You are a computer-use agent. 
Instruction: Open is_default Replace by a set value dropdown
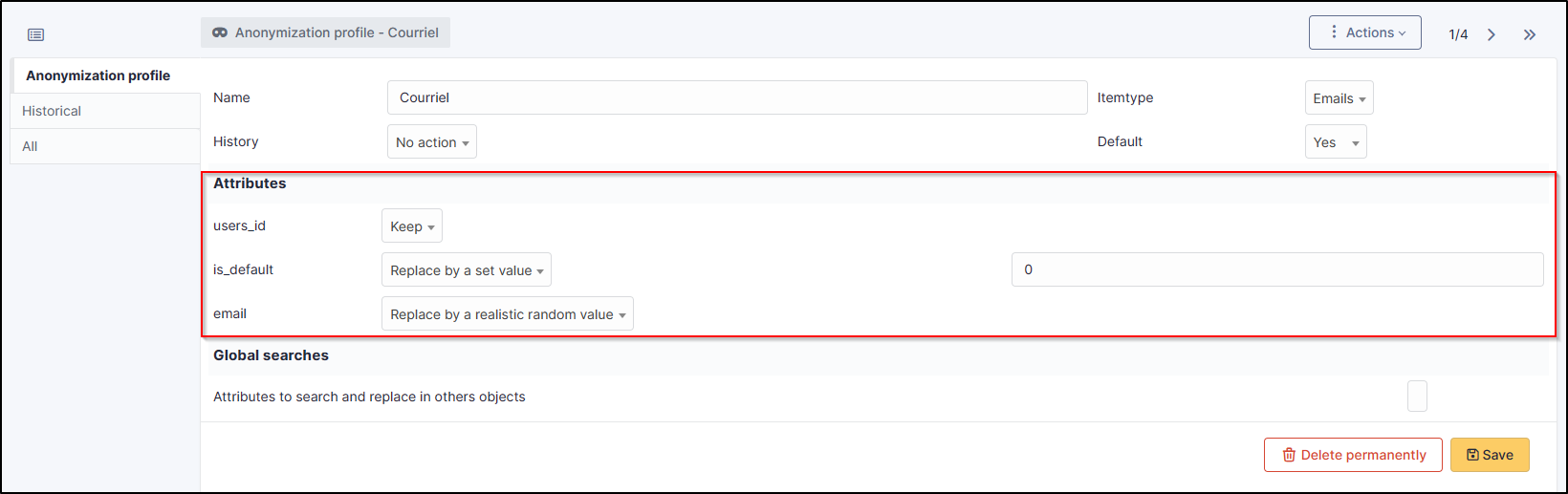[467, 270]
